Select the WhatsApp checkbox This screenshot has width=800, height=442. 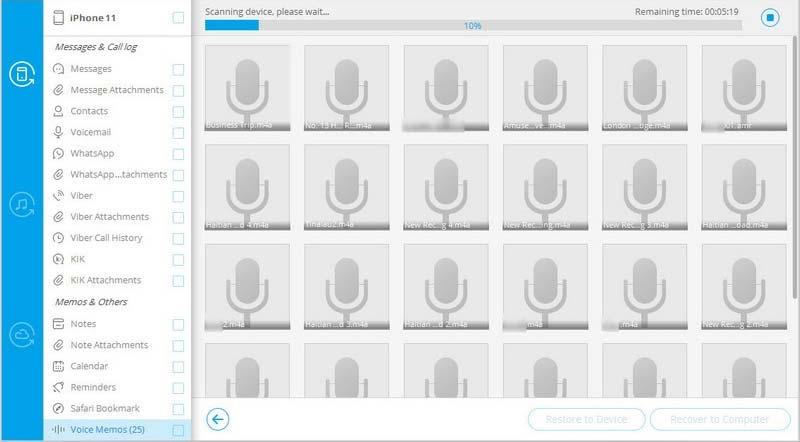tap(178, 154)
